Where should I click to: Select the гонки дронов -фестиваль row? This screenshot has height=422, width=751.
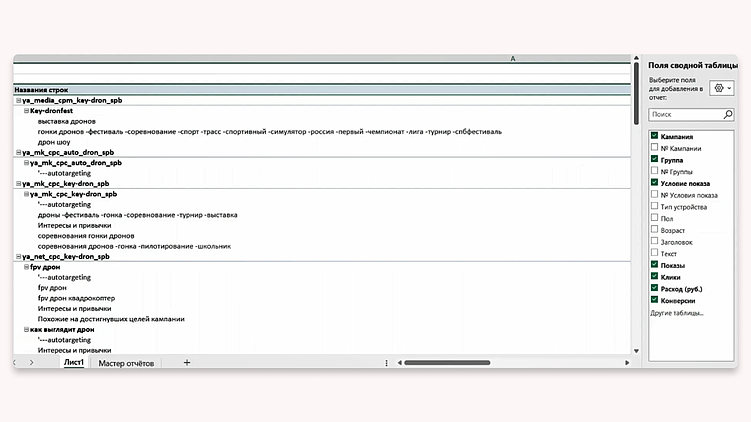pyautogui.click(x=322, y=132)
